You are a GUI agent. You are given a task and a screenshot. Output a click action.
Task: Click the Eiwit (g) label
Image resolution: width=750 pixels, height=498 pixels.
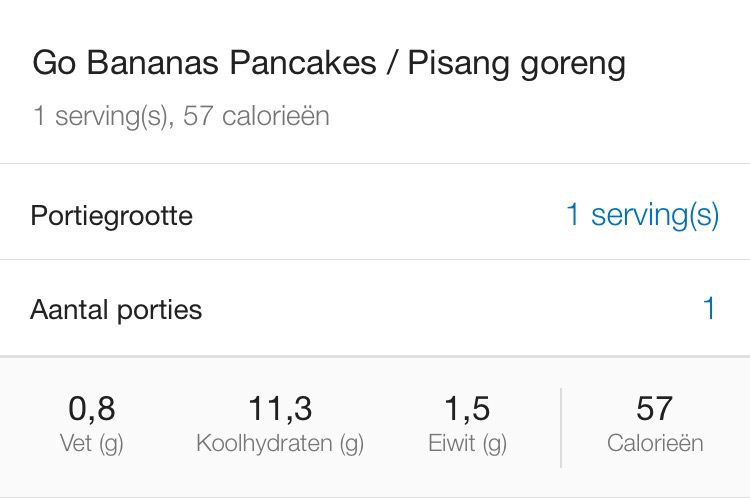(x=467, y=443)
